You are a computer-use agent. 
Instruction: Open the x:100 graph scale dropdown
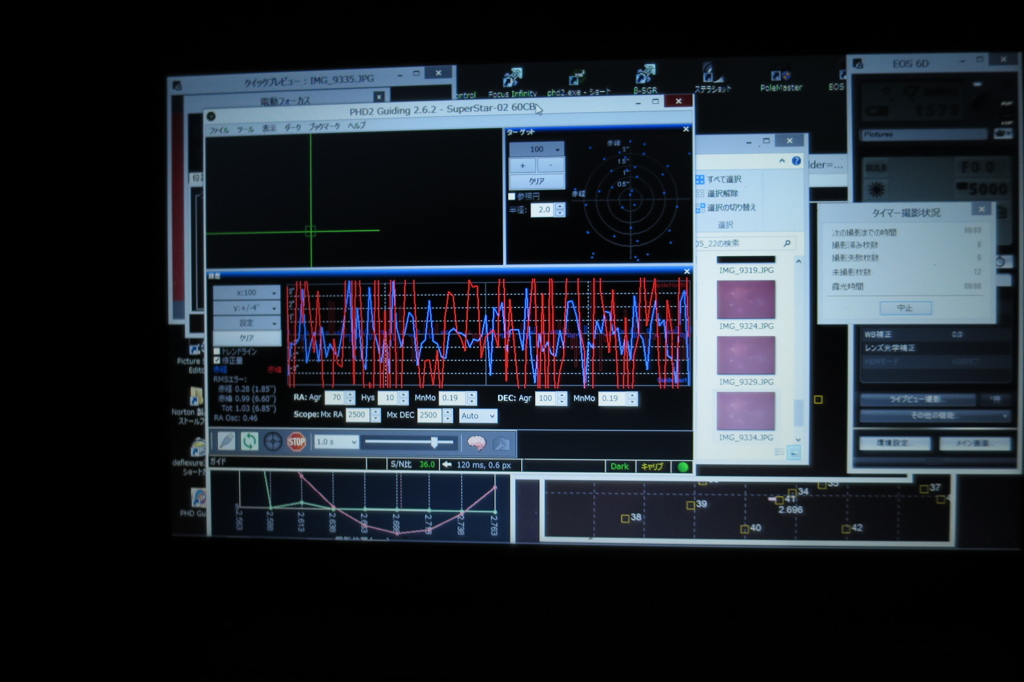pos(247,293)
